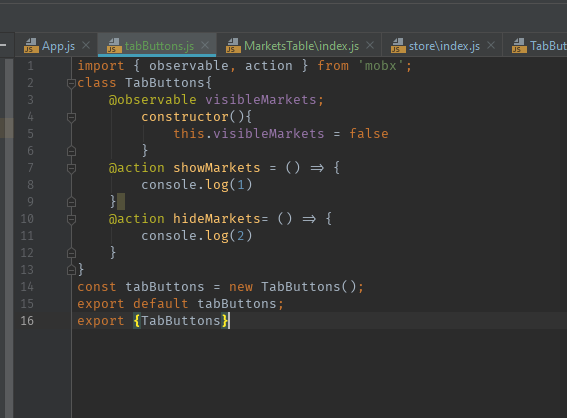
Task: Click the JS file icon on tabButtons.js tab
Action: pyautogui.click(x=114, y=46)
